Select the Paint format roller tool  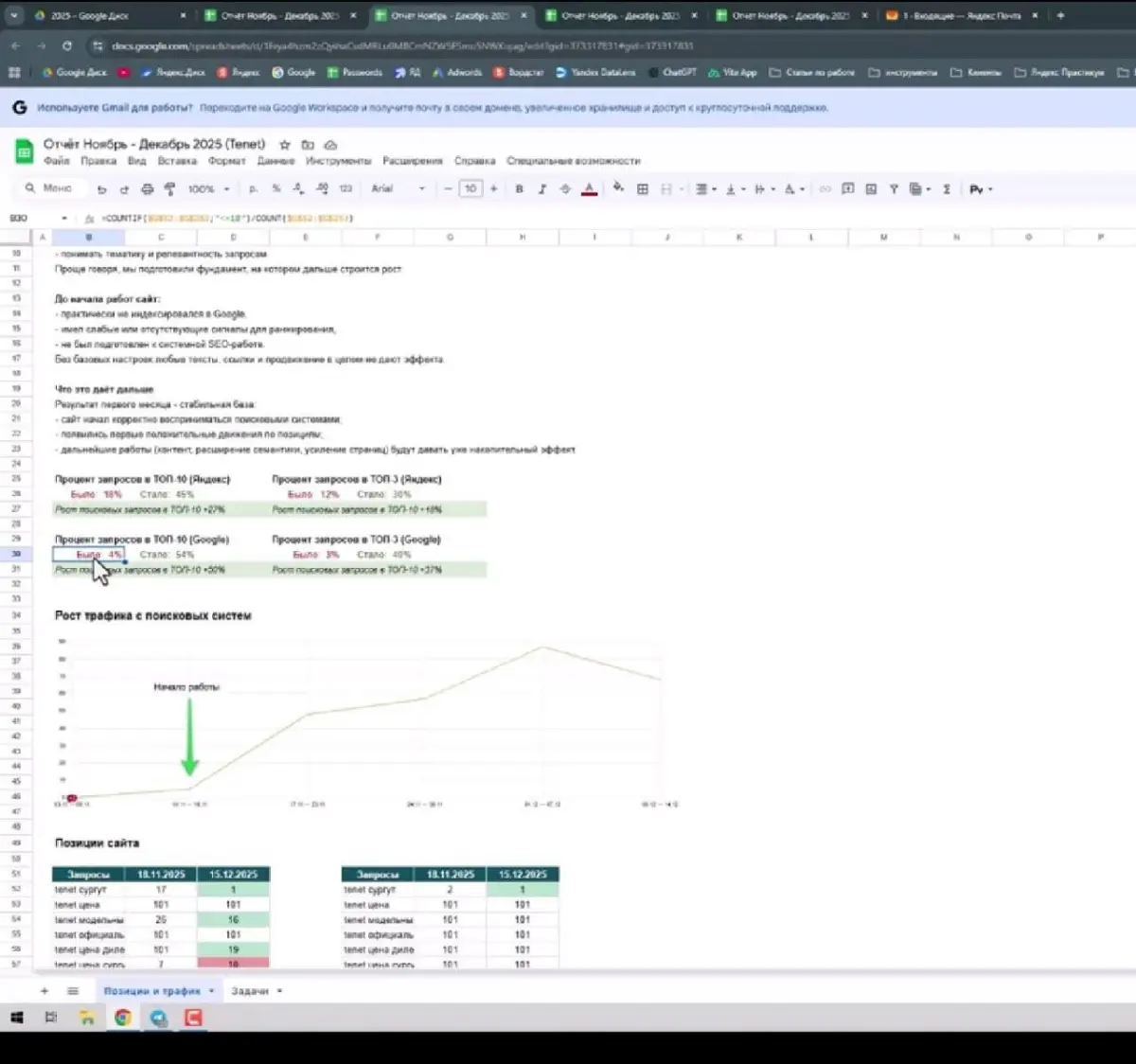point(170,189)
